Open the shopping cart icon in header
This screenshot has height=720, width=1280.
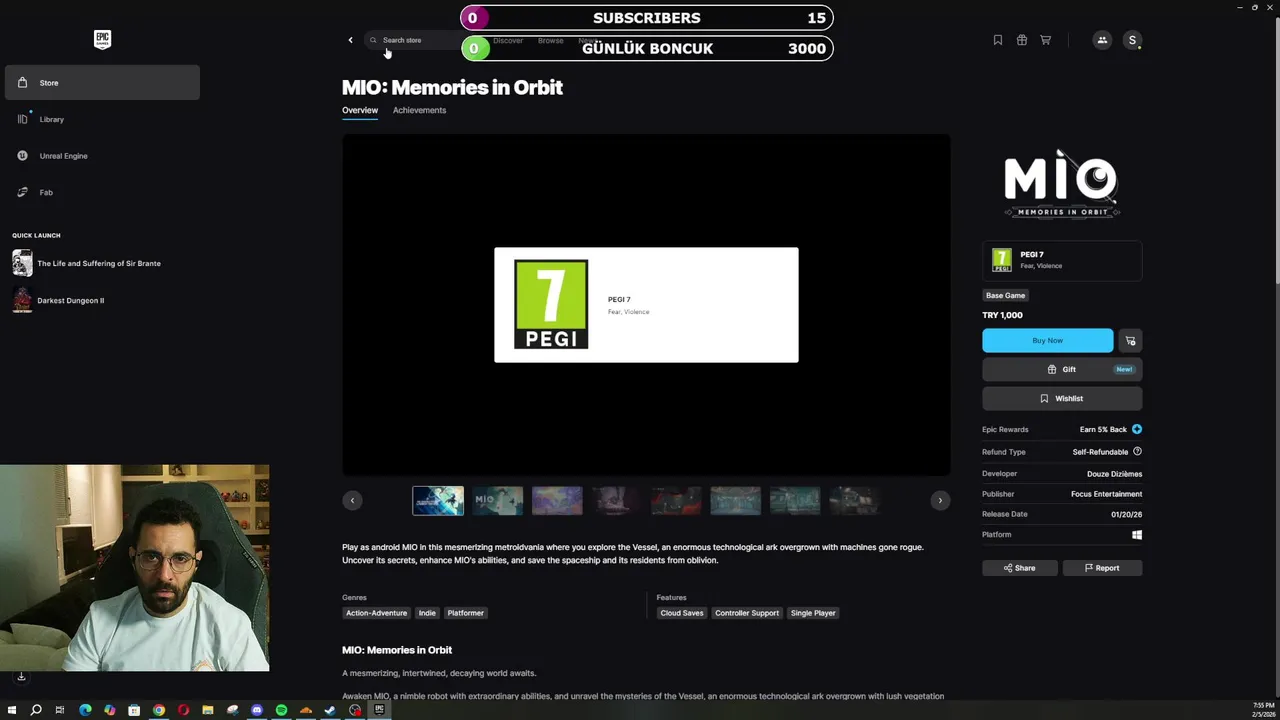pyautogui.click(x=1046, y=40)
